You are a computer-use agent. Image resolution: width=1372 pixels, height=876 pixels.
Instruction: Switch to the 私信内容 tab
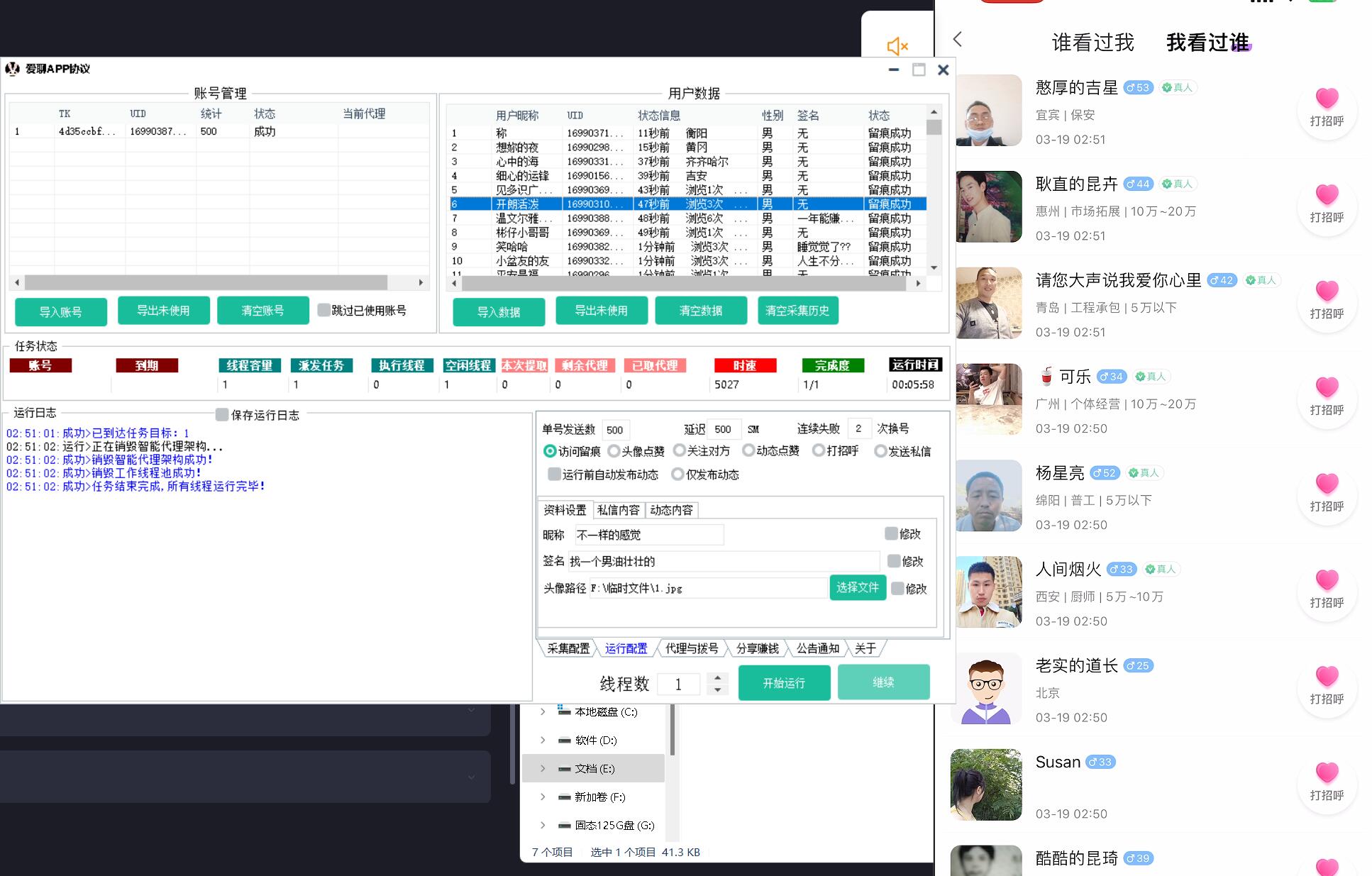[x=618, y=510]
